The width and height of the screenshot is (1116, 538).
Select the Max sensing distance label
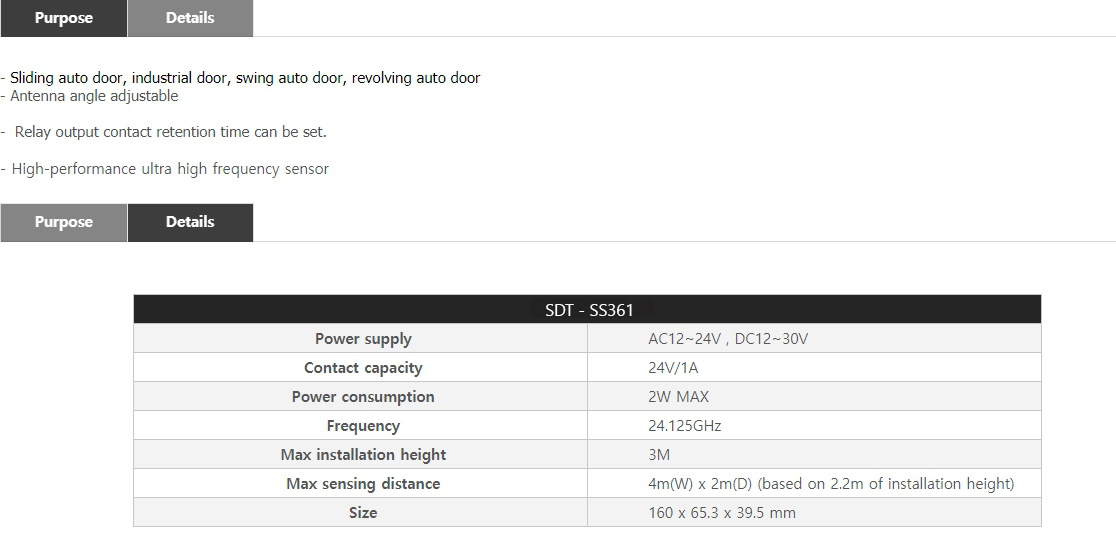click(363, 484)
